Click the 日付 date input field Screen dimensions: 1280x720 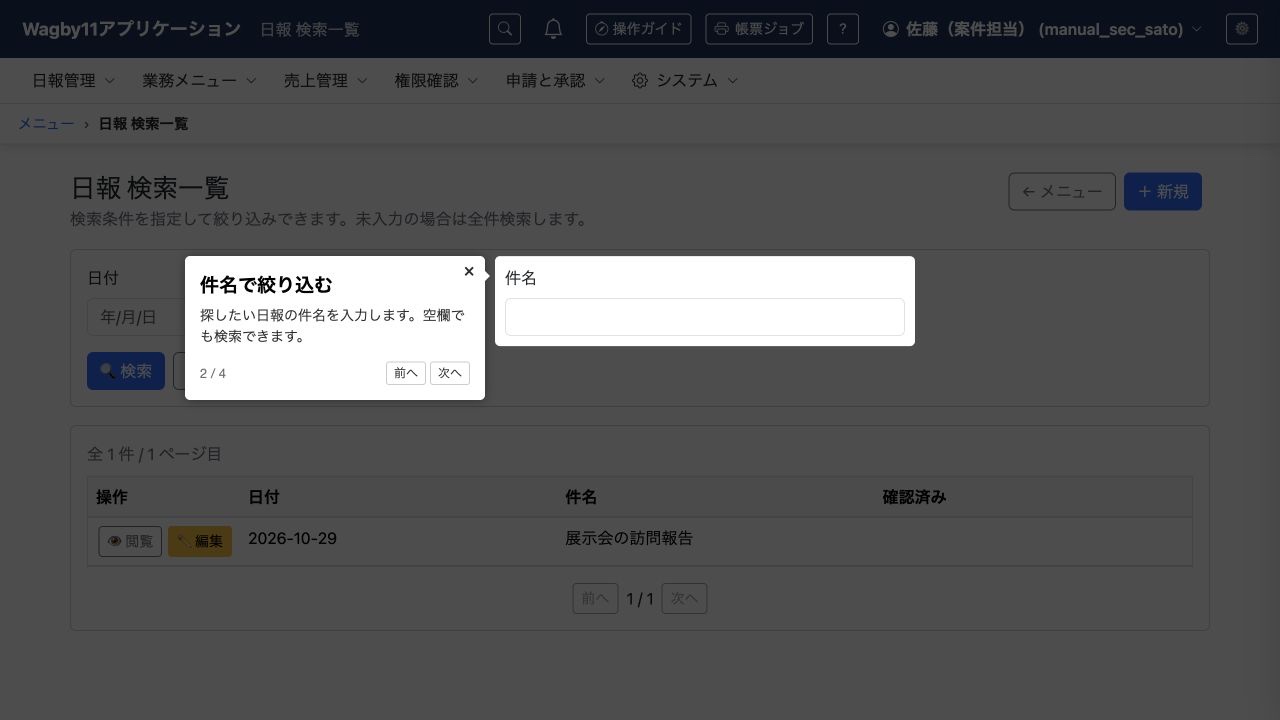[135, 317]
